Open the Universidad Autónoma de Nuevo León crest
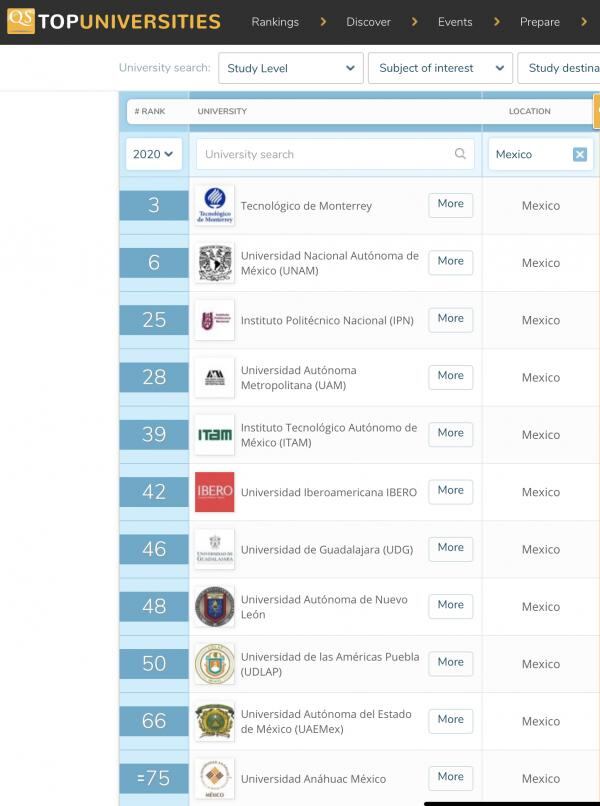 click(214, 607)
